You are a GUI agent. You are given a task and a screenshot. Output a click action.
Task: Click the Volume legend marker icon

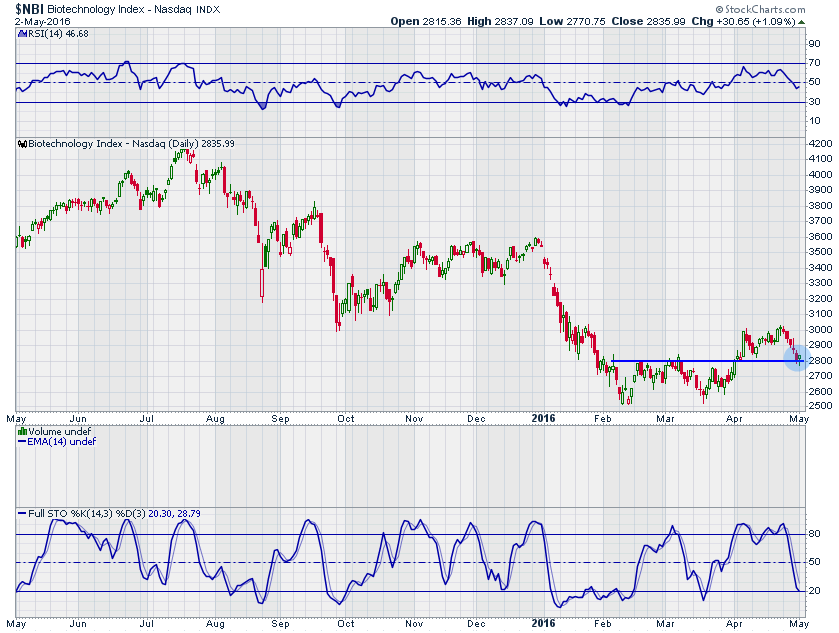[21, 431]
